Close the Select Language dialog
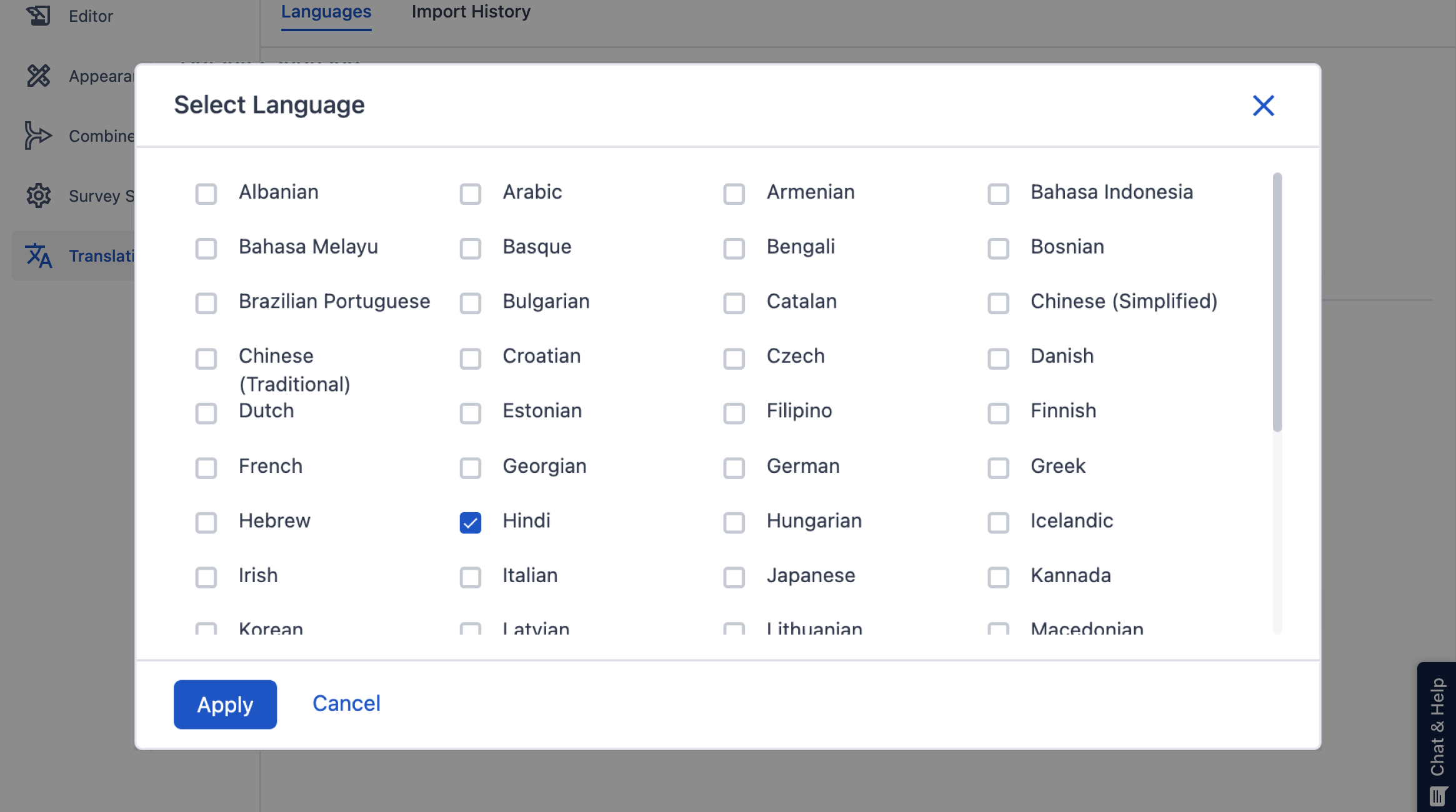Screen dimensions: 1456x812 tap(1263, 106)
